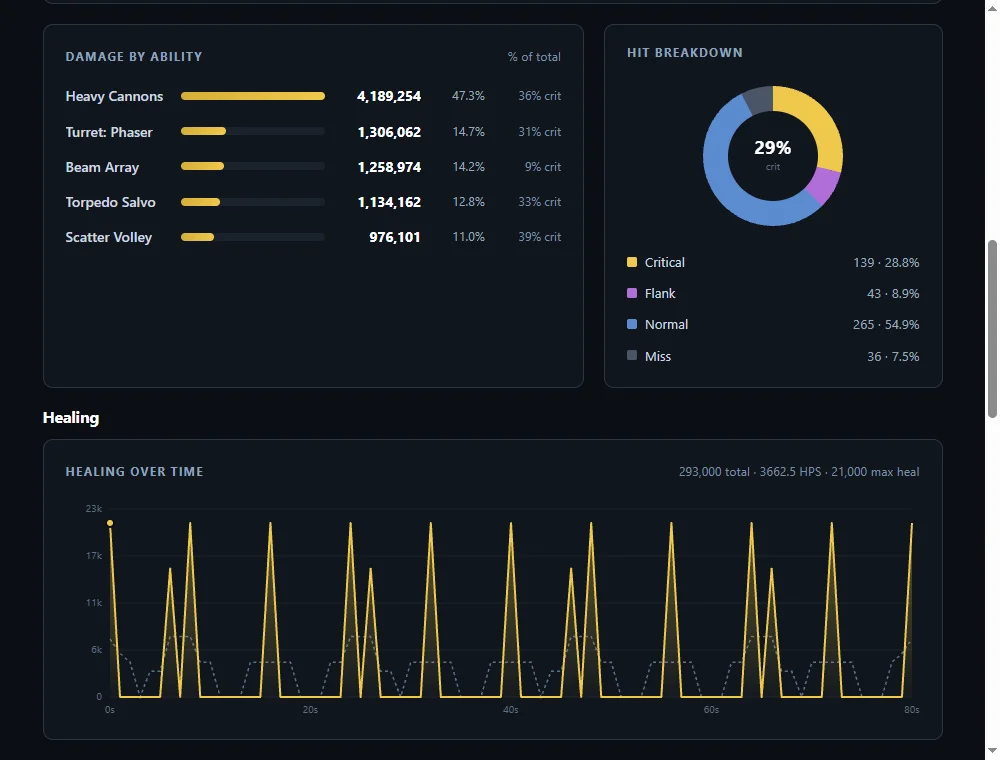Click the 1,258,974 damage value
The image size is (1000, 760).
click(x=389, y=167)
